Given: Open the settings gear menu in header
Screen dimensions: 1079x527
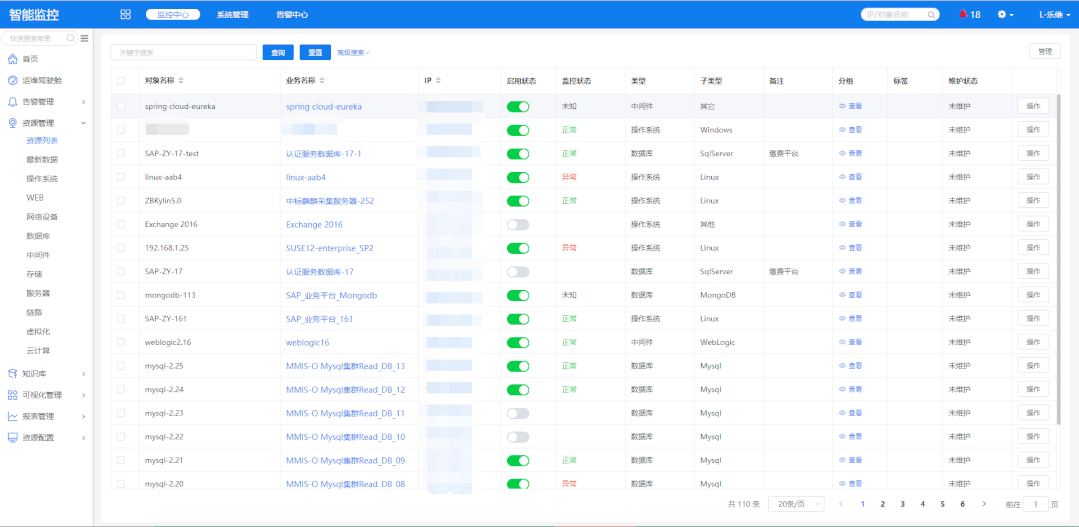Looking at the screenshot, I should tap(1005, 14).
